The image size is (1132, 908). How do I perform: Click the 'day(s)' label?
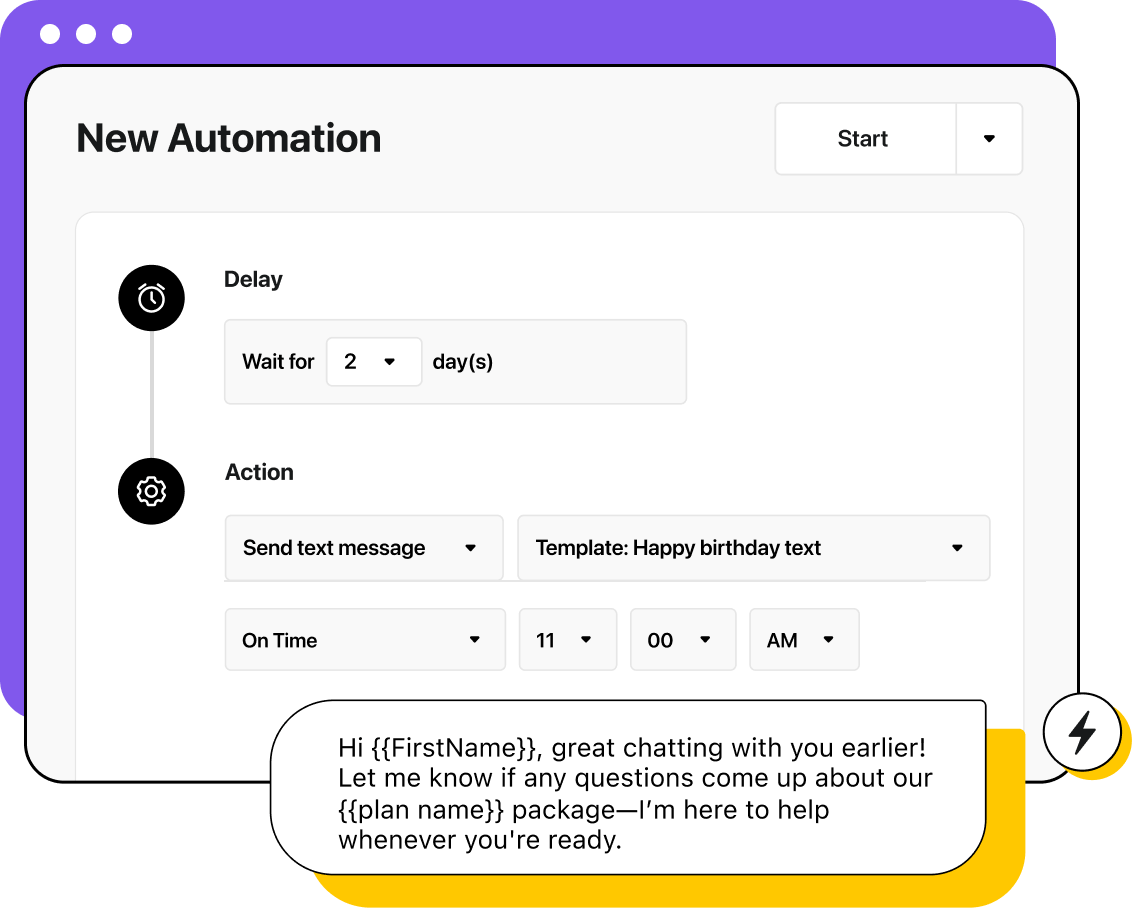pyautogui.click(x=463, y=362)
